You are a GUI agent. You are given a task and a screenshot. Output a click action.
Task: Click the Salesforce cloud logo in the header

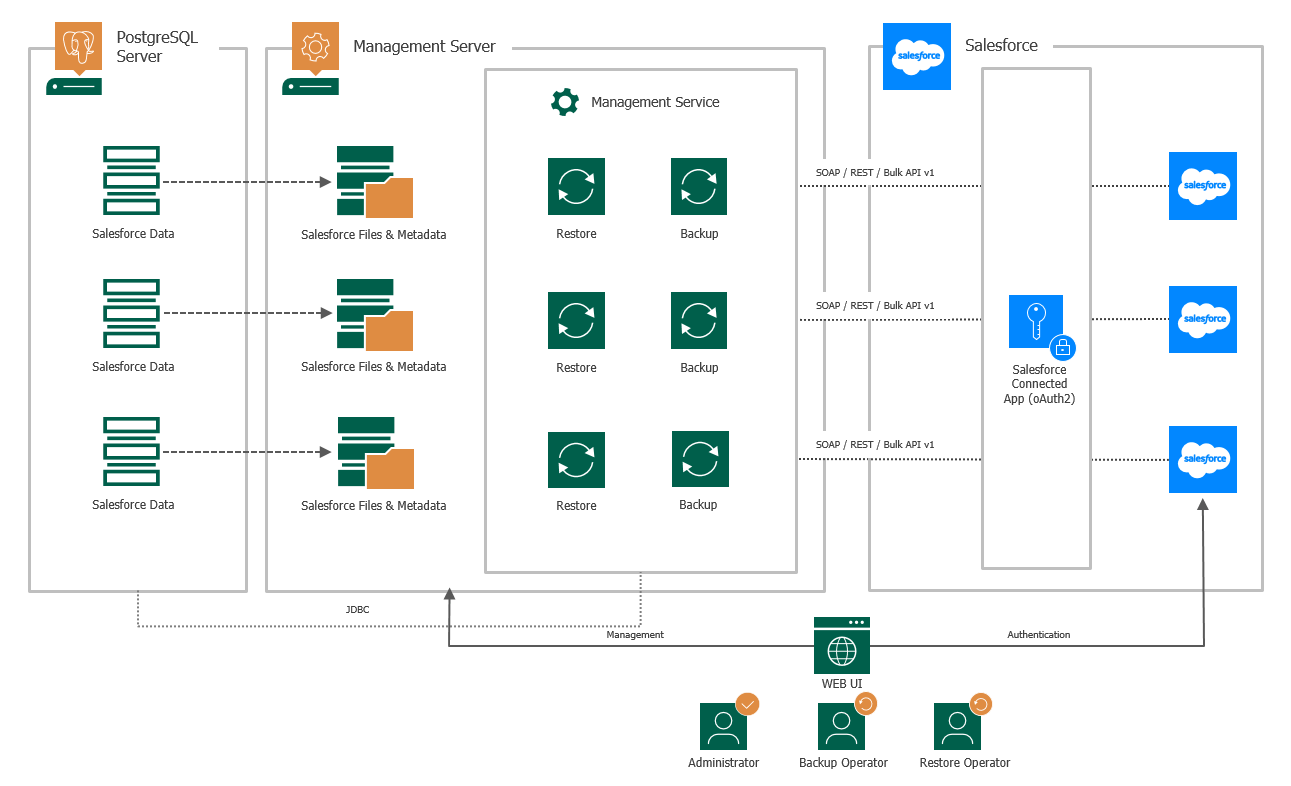click(916, 57)
